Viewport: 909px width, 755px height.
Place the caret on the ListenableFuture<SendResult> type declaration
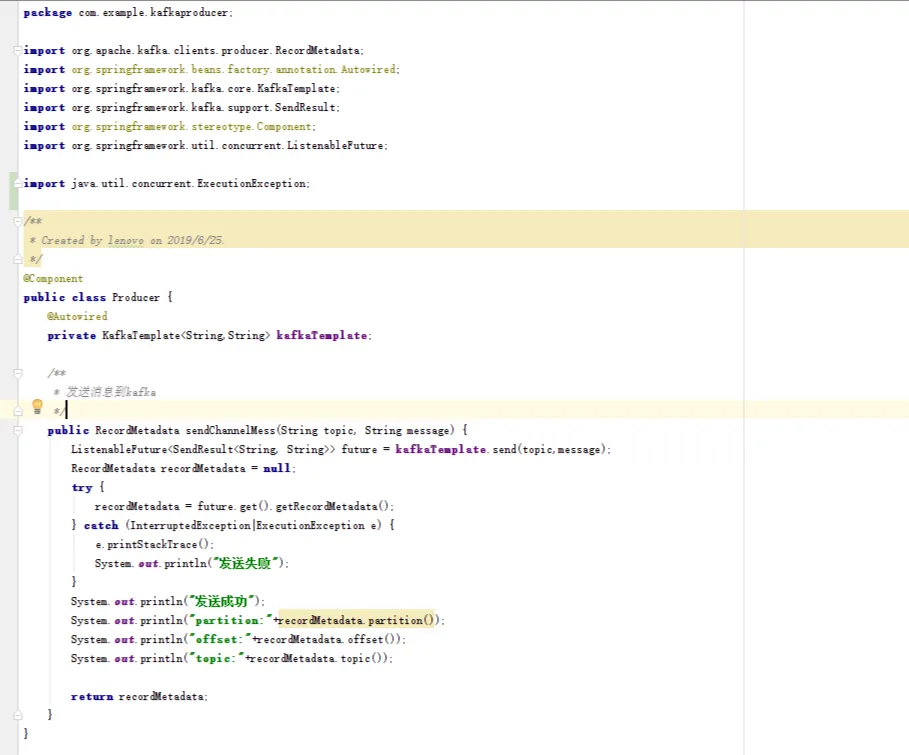pos(203,449)
